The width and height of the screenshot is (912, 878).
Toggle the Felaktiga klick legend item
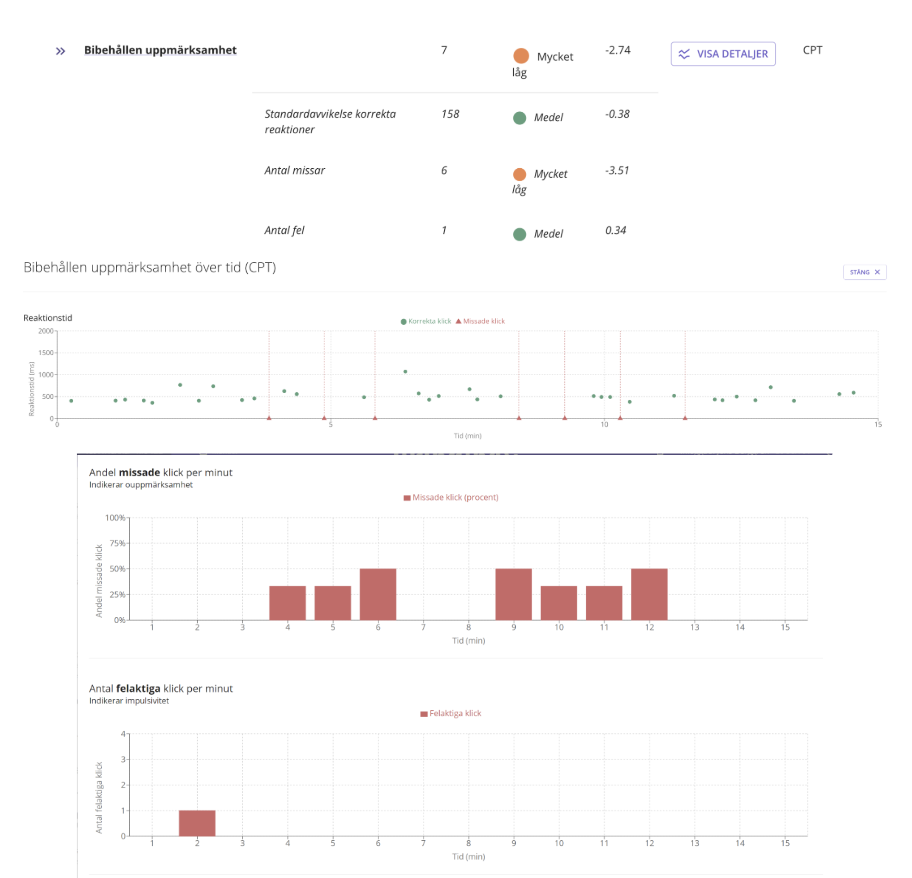coord(450,713)
